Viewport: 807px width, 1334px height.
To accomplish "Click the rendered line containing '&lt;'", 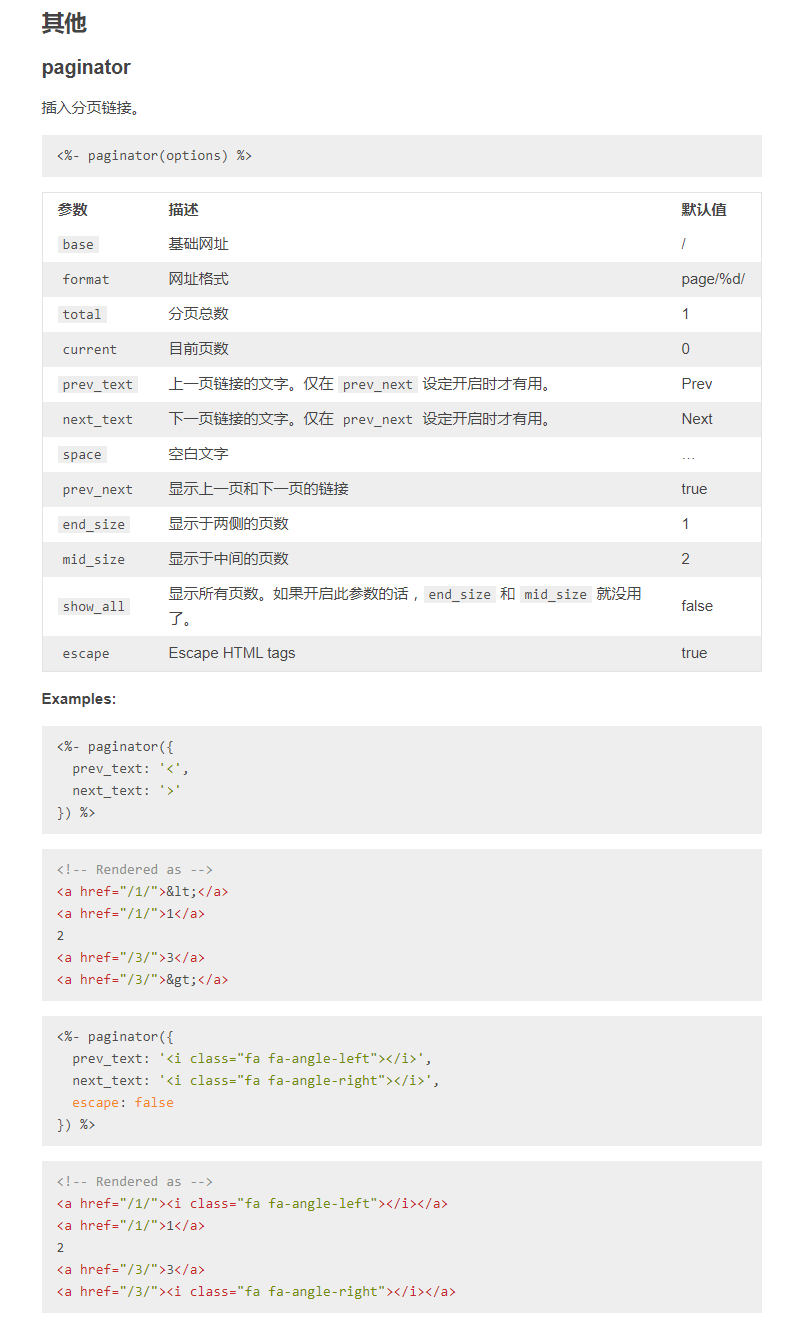I will point(143,892).
